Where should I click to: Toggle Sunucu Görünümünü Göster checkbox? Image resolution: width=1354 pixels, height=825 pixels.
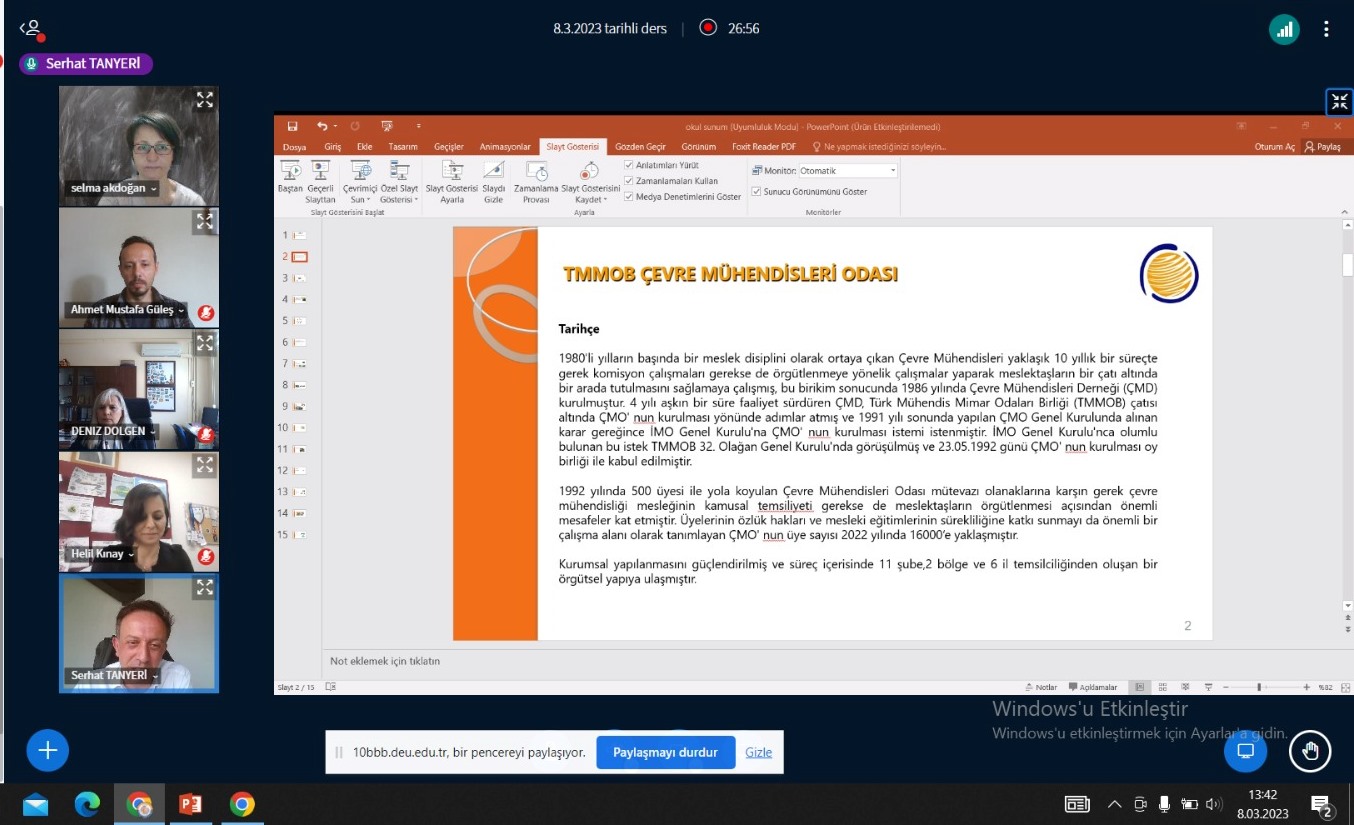[x=757, y=191]
